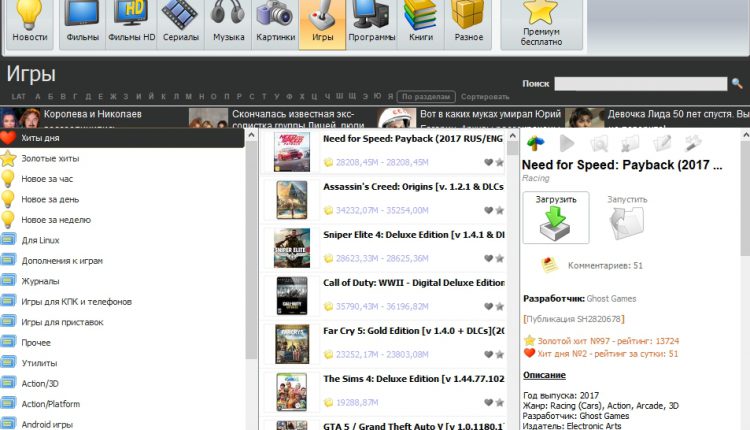This screenshot has height=430, width=750.
Task: Select Call of Duty: WWII entry
Action: tap(413, 283)
